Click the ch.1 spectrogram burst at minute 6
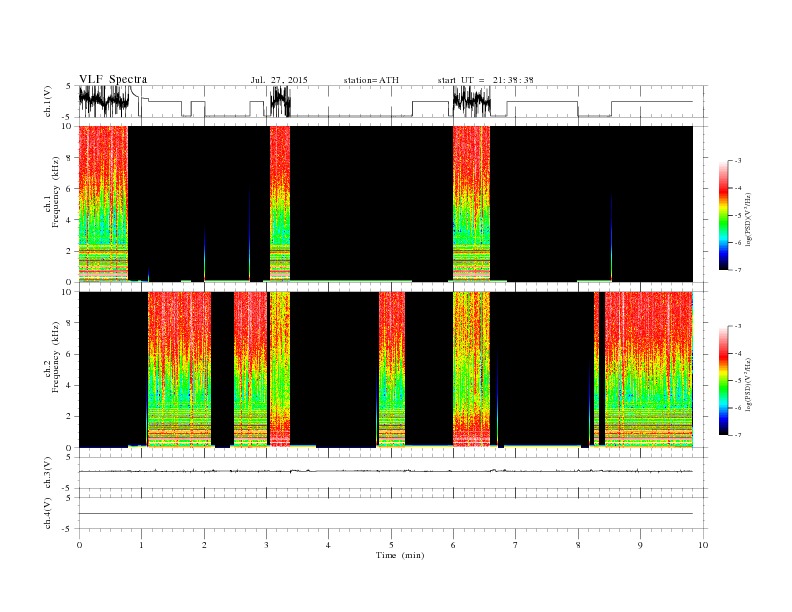This screenshot has width=792, height=612. pos(471,203)
